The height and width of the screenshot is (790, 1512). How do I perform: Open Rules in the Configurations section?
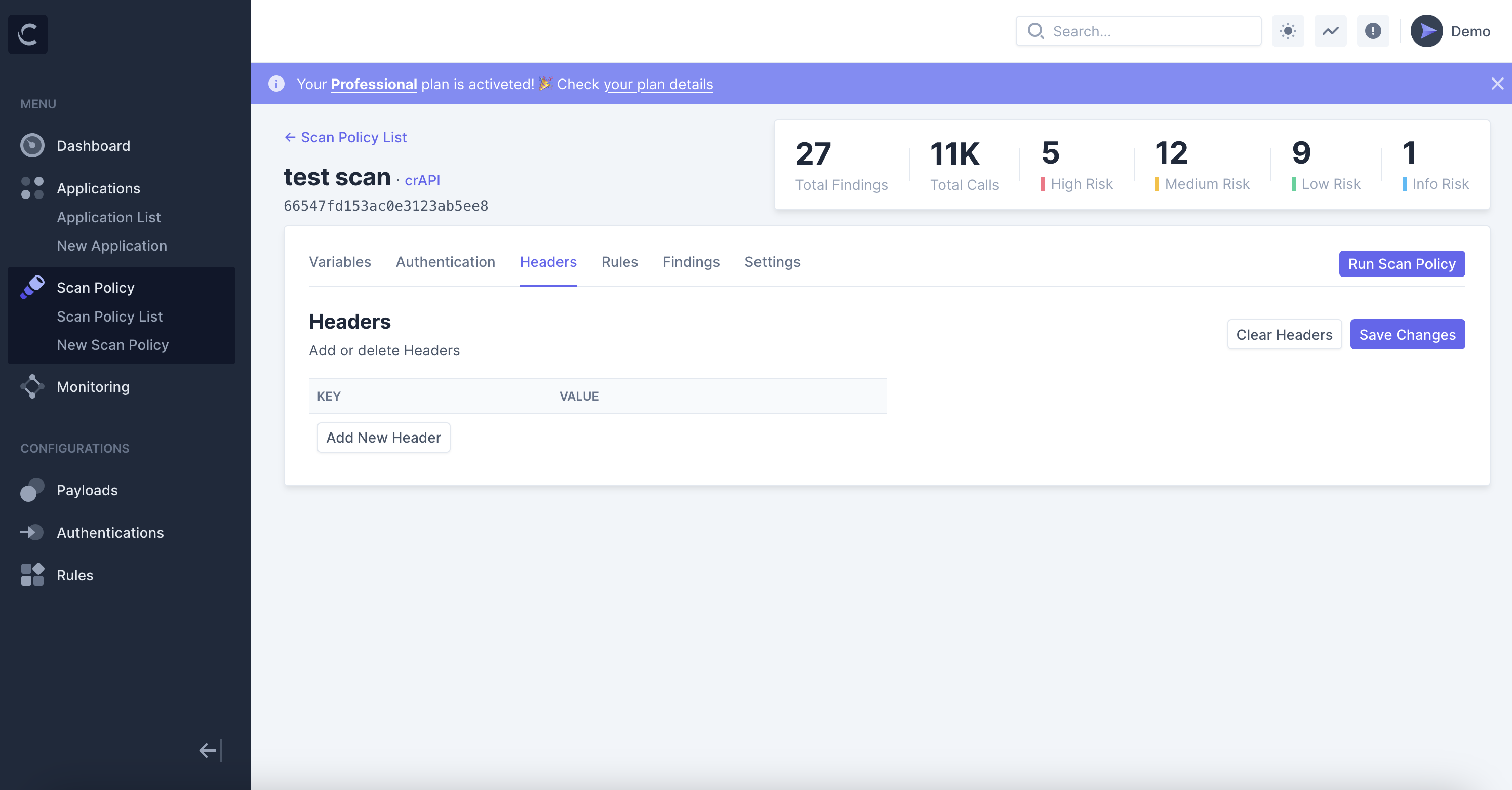[x=74, y=575]
